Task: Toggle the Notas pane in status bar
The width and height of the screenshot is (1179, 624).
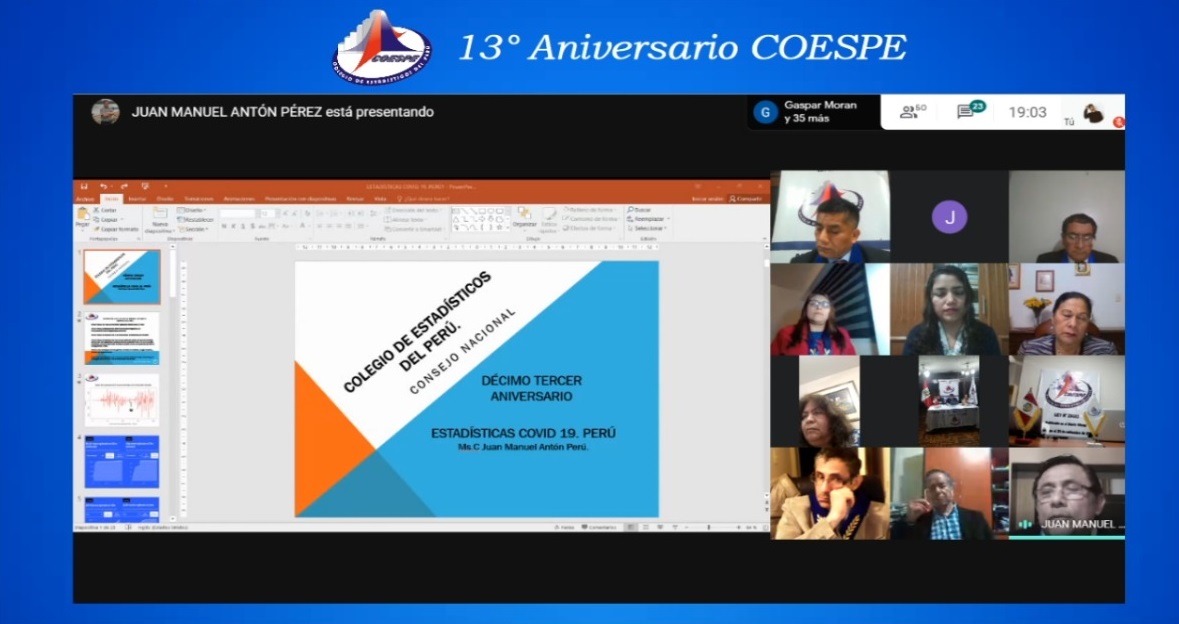Action: (x=565, y=527)
